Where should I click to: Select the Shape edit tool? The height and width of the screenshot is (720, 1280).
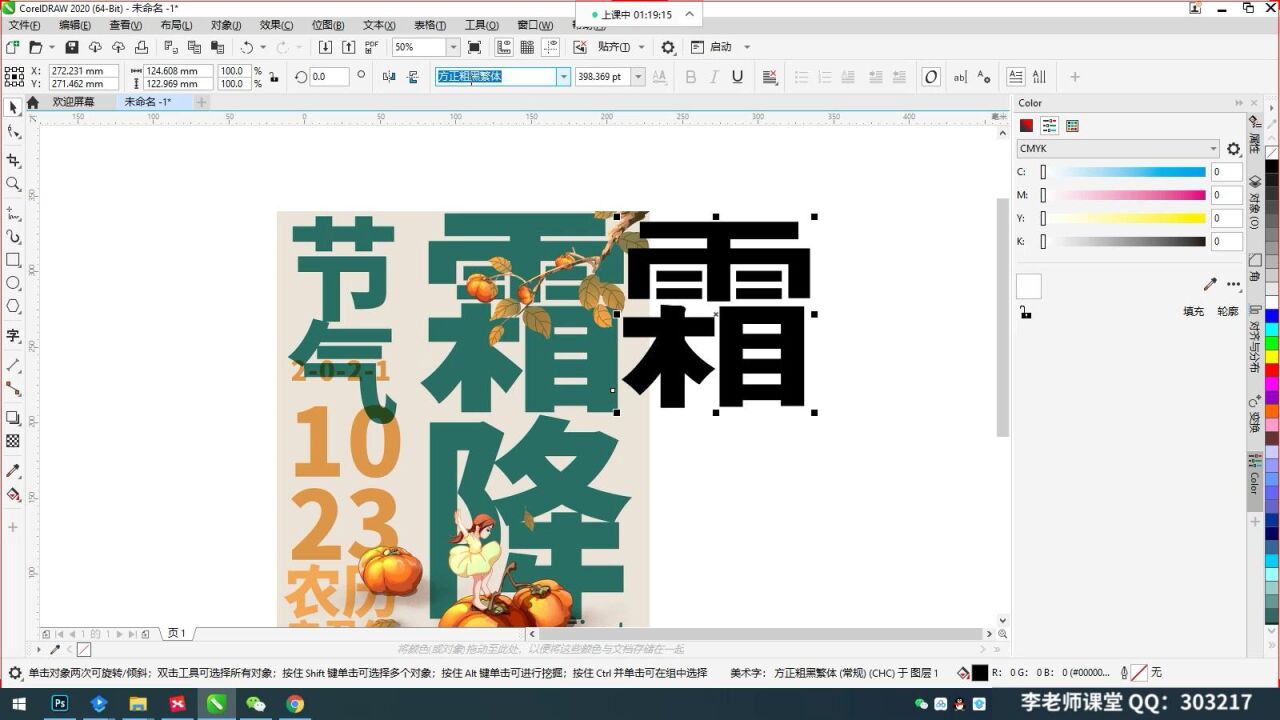[x=13, y=132]
